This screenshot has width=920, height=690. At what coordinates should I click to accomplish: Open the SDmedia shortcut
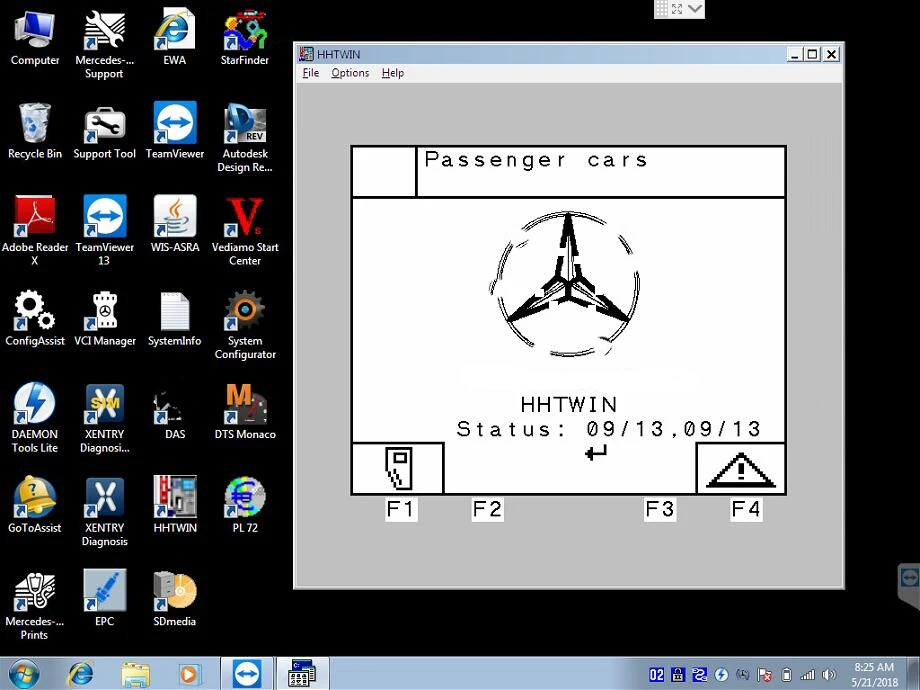pos(174,598)
